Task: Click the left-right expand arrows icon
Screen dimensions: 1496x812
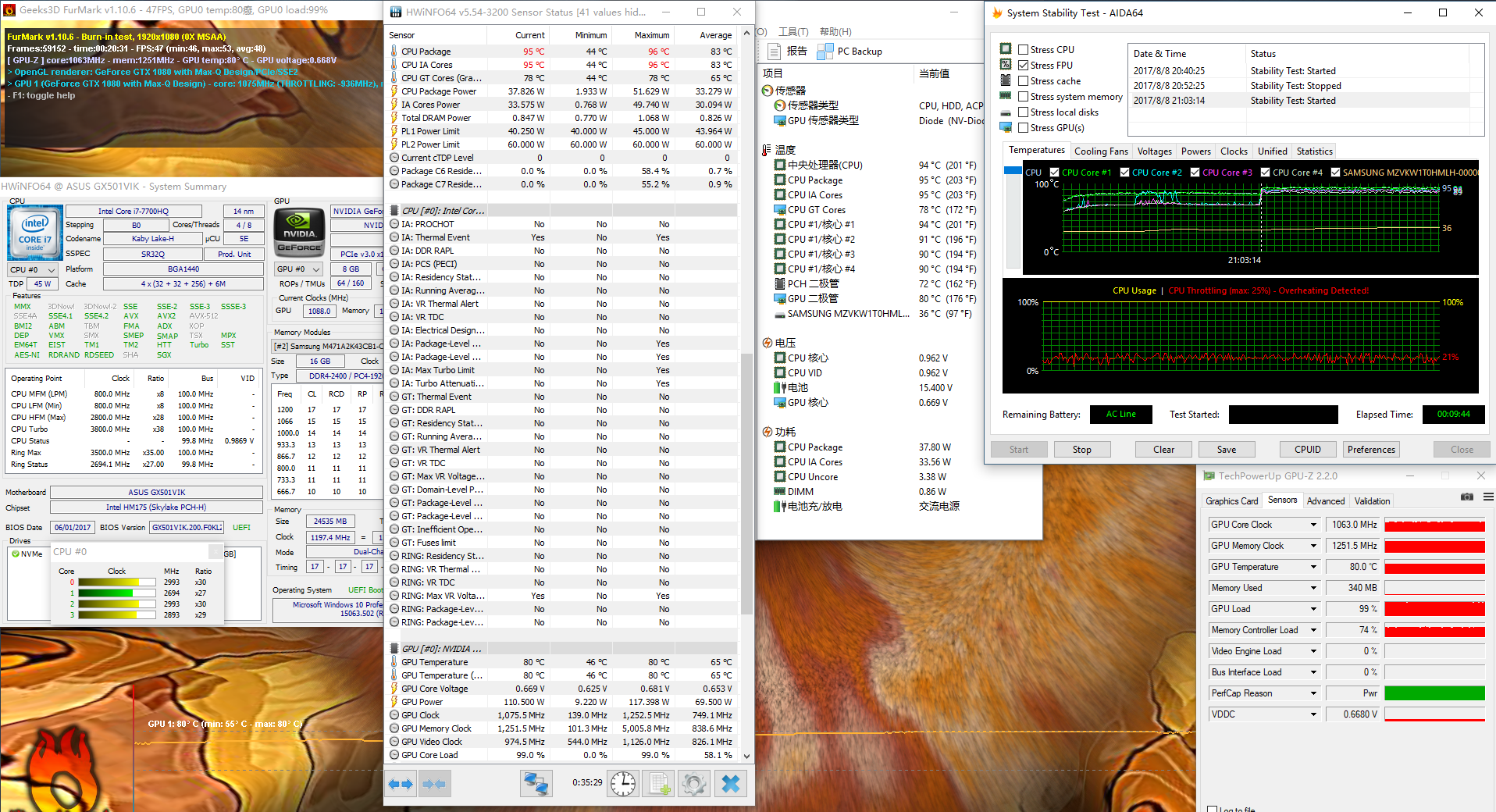Action: (401, 783)
